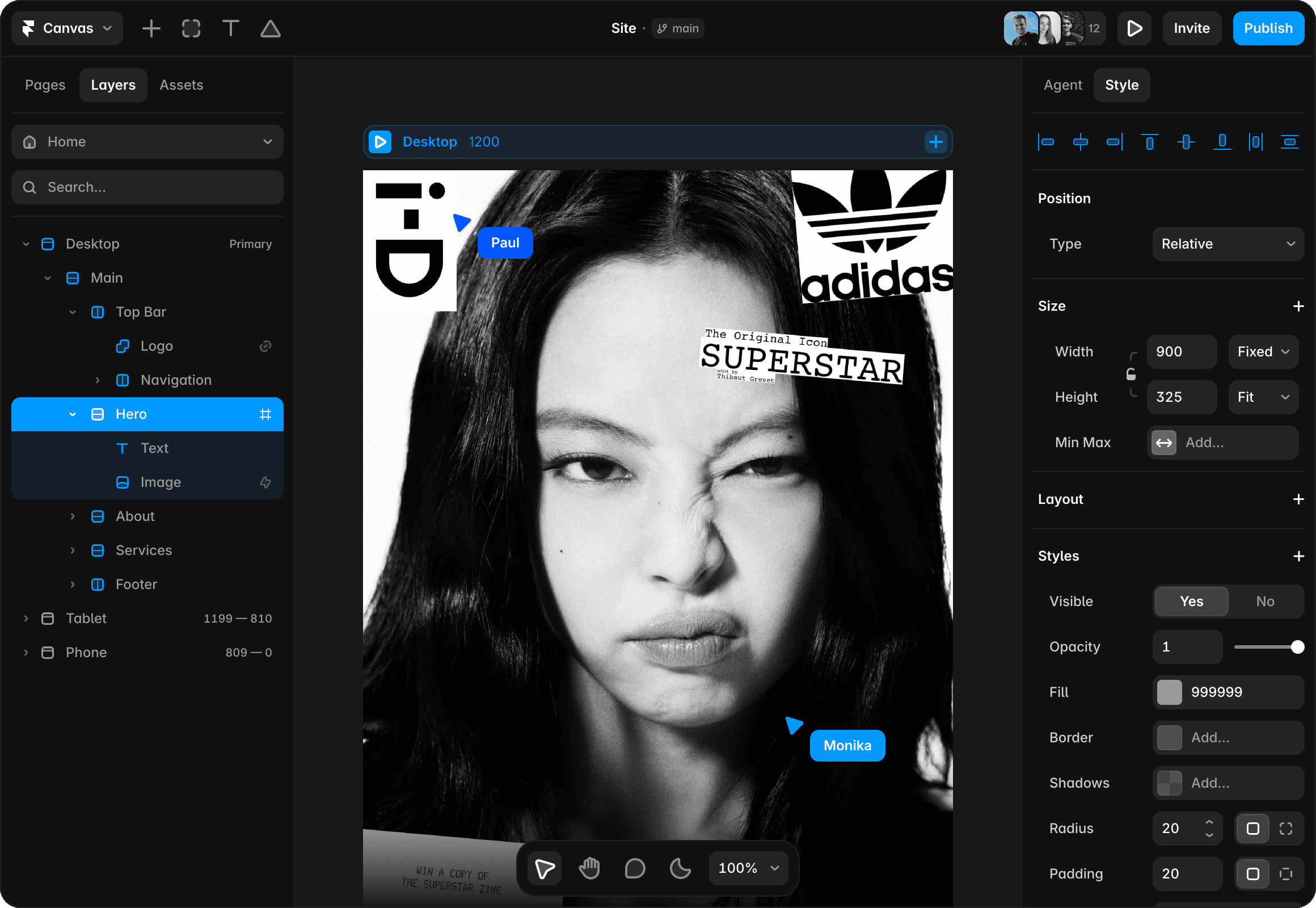Click the Publish button

point(1268,28)
